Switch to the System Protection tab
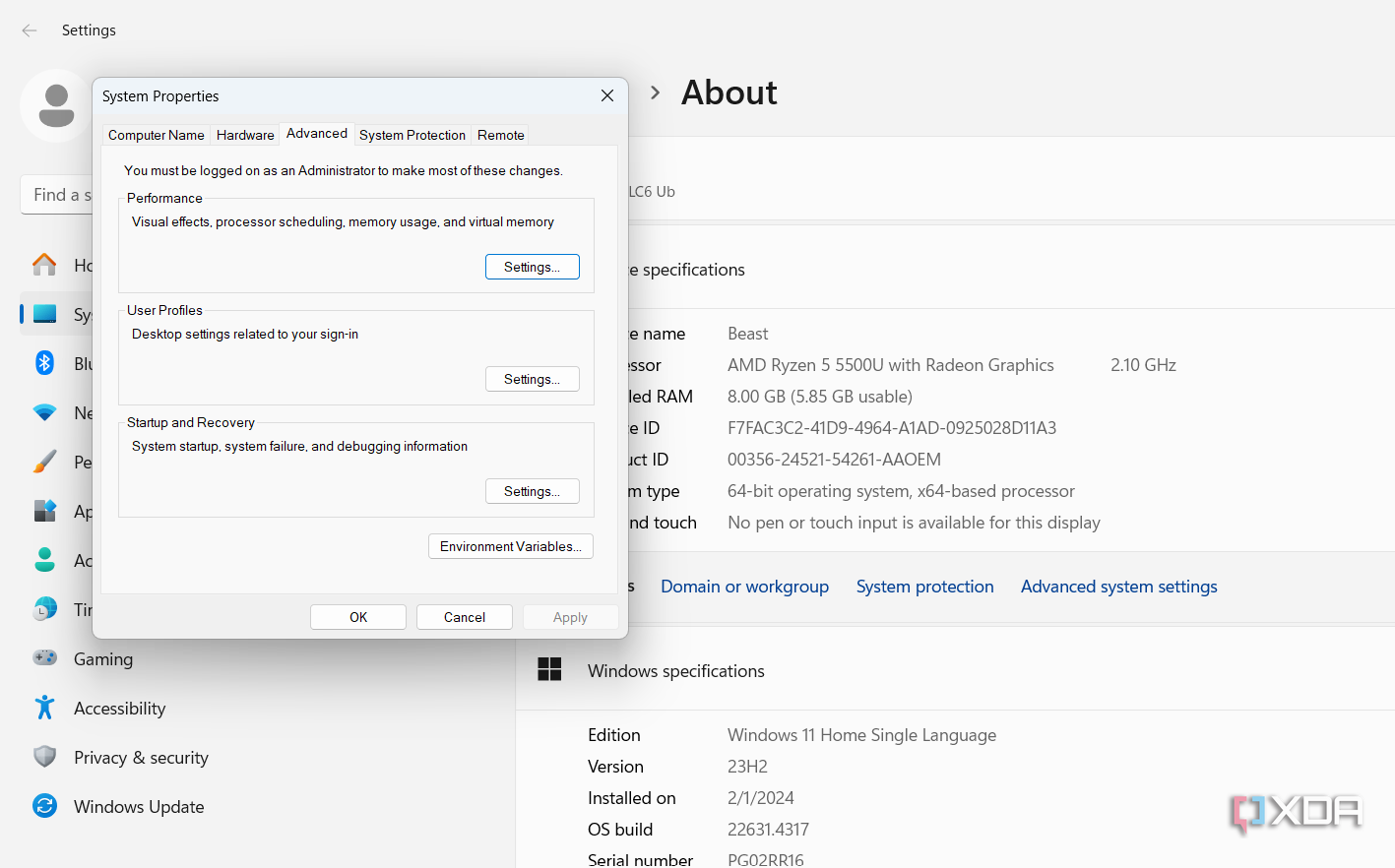 (412, 136)
